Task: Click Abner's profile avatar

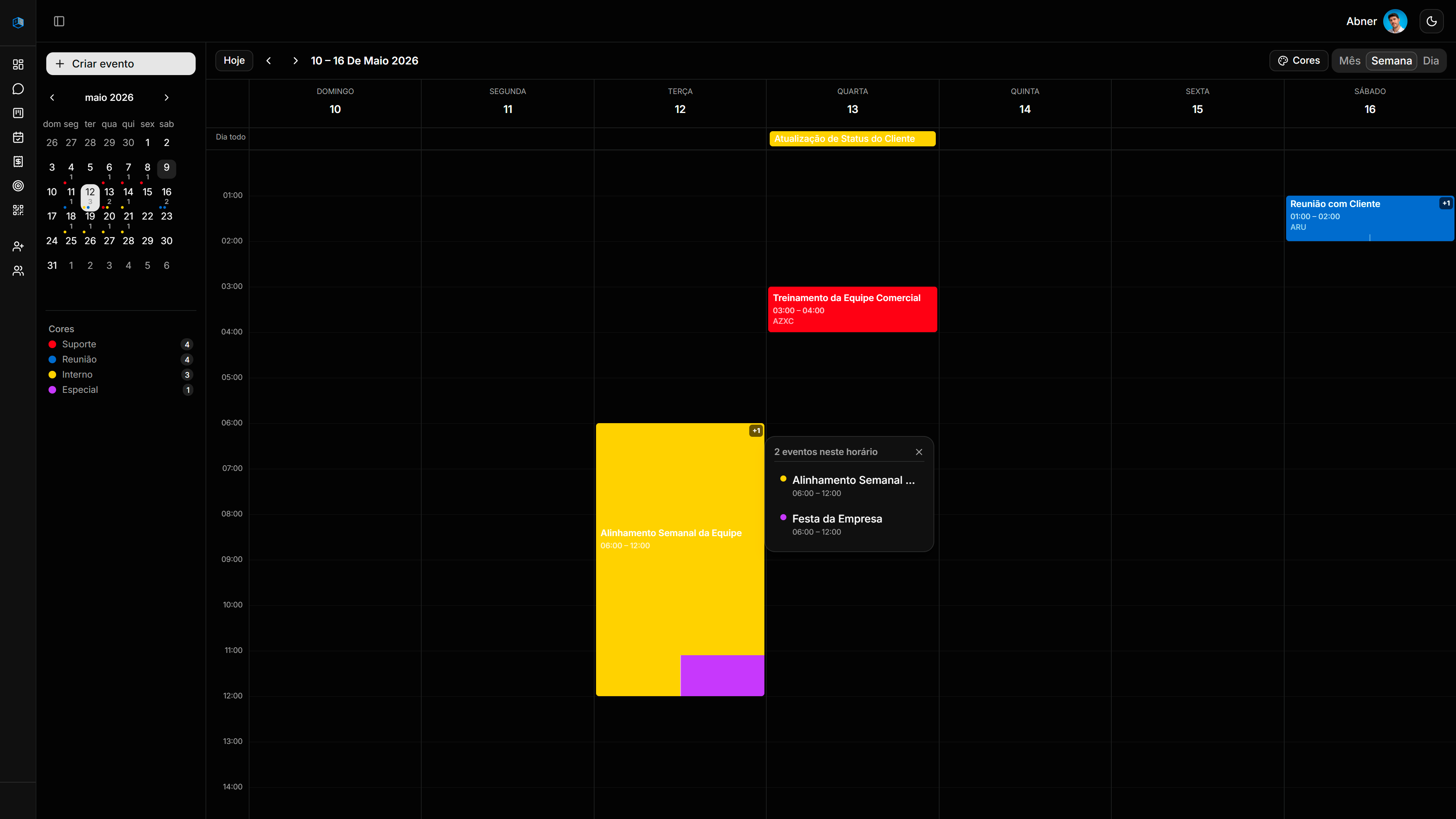Action: 1395,22
